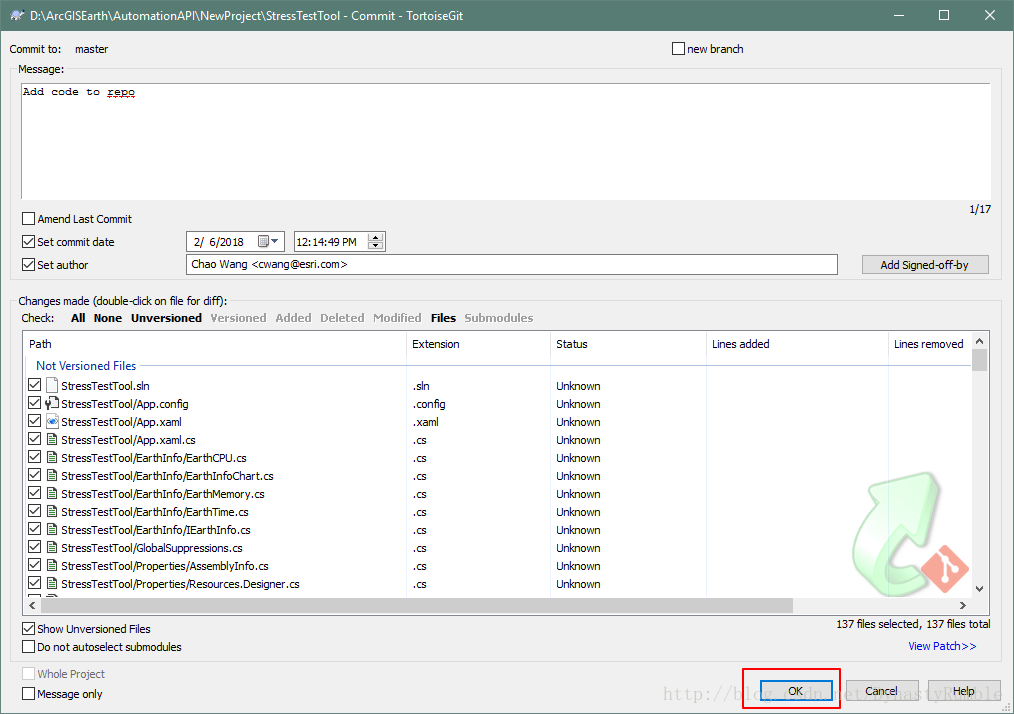Toggle Amend Last Commit checkbox
The image size is (1014, 714).
pos(28,219)
